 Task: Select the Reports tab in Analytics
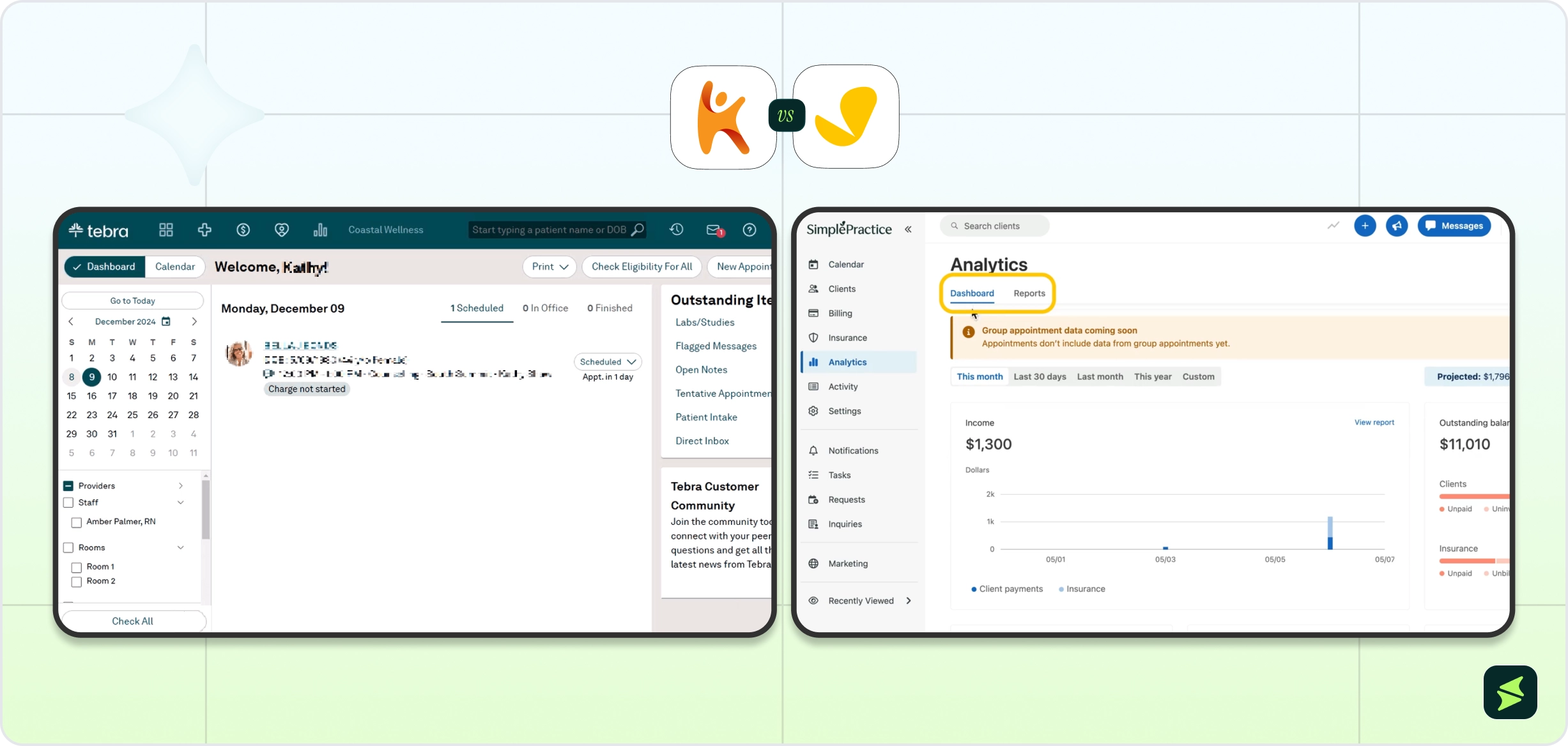[1029, 293]
